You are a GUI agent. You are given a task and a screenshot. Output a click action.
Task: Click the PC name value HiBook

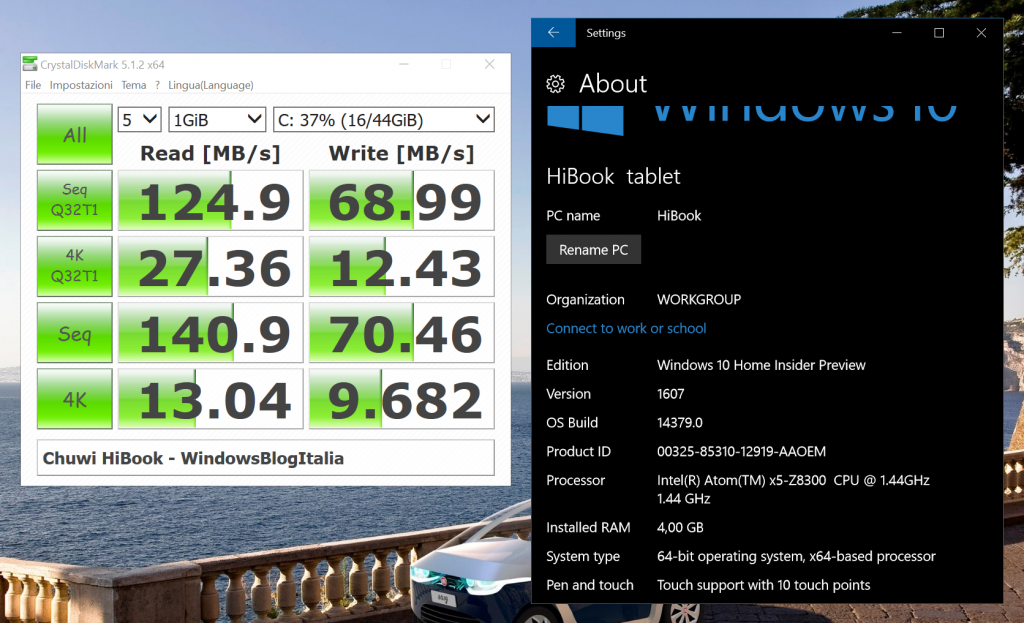tap(679, 216)
